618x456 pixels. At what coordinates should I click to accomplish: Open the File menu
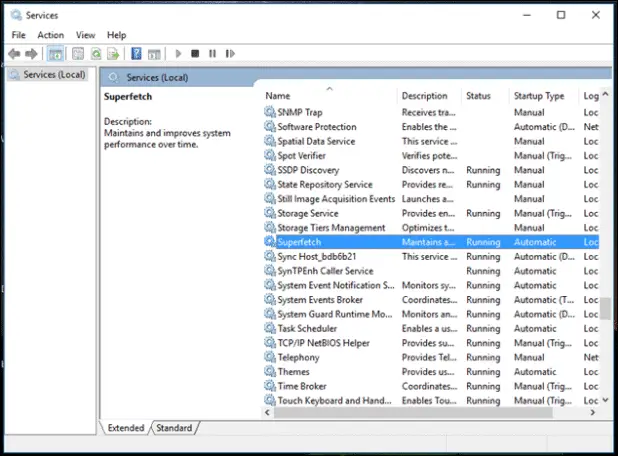coord(19,35)
